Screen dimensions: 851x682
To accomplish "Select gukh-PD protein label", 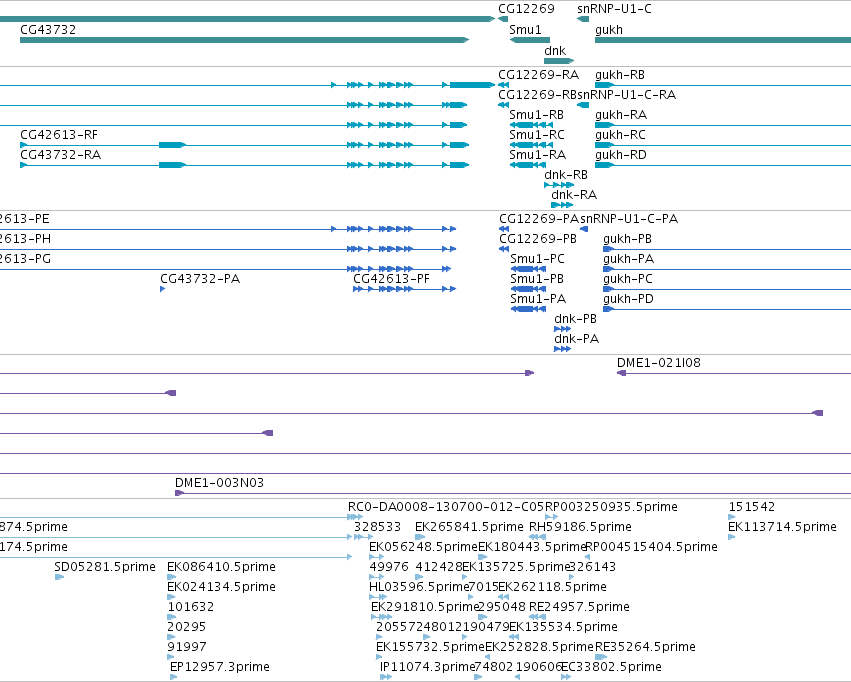I will pyautogui.click(x=628, y=299).
